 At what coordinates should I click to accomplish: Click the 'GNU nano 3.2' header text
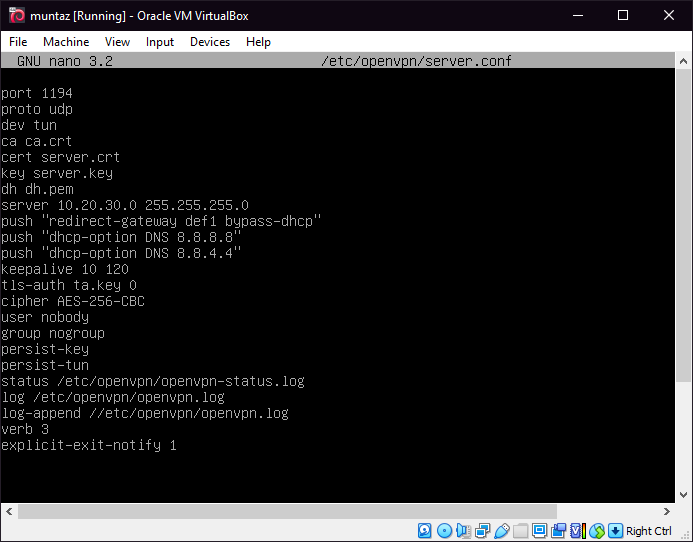pos(65,61)
